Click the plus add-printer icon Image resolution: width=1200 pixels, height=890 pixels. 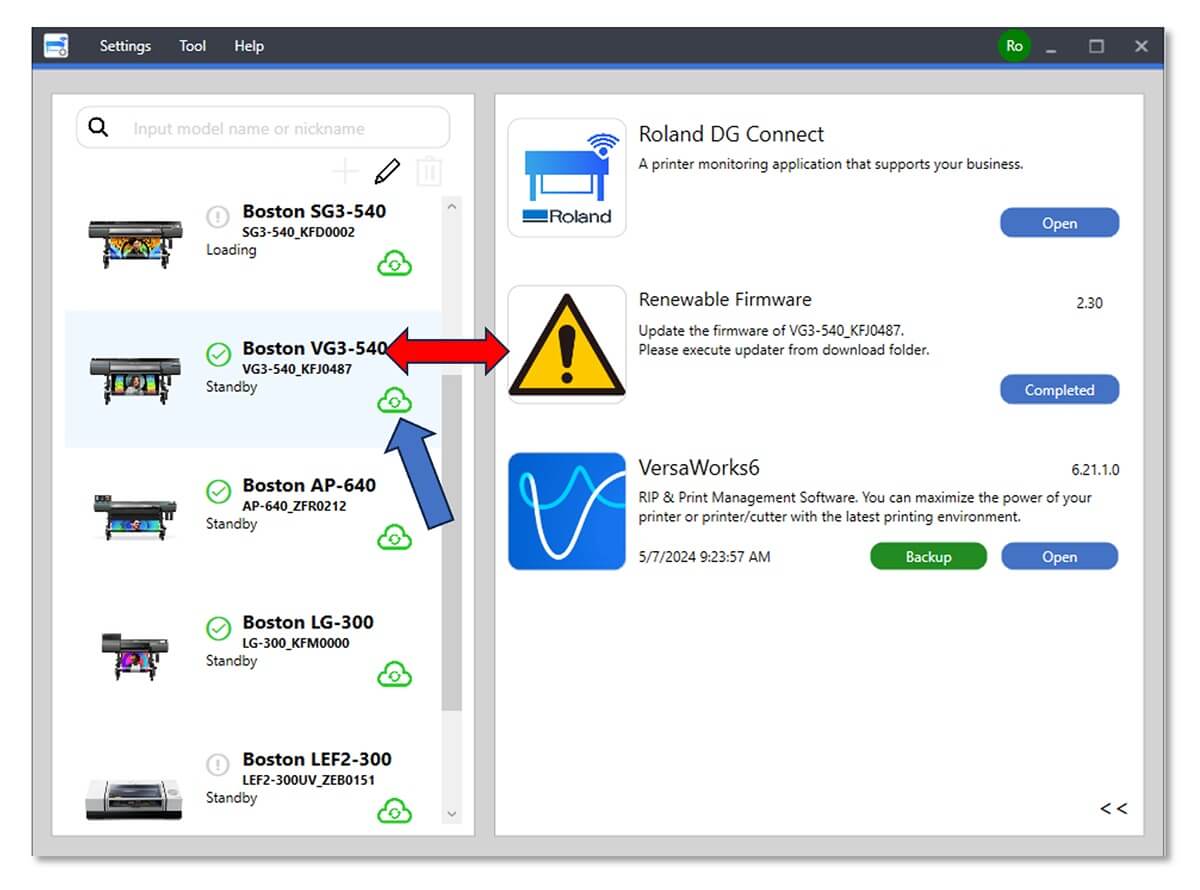(x=345, y=172)
